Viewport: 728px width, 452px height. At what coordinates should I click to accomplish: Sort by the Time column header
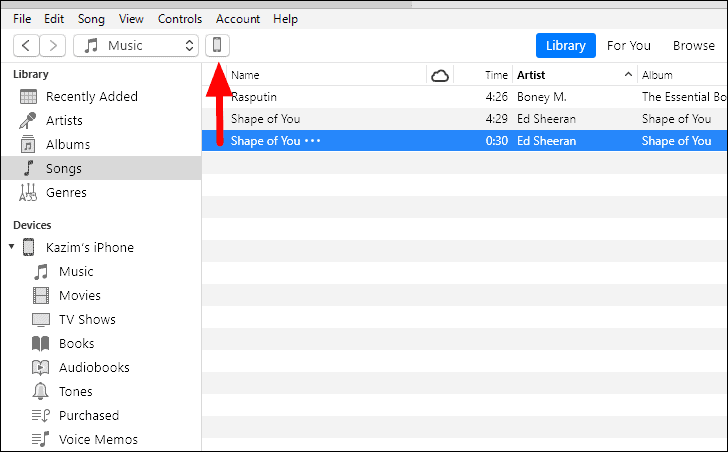pos(496,75)
